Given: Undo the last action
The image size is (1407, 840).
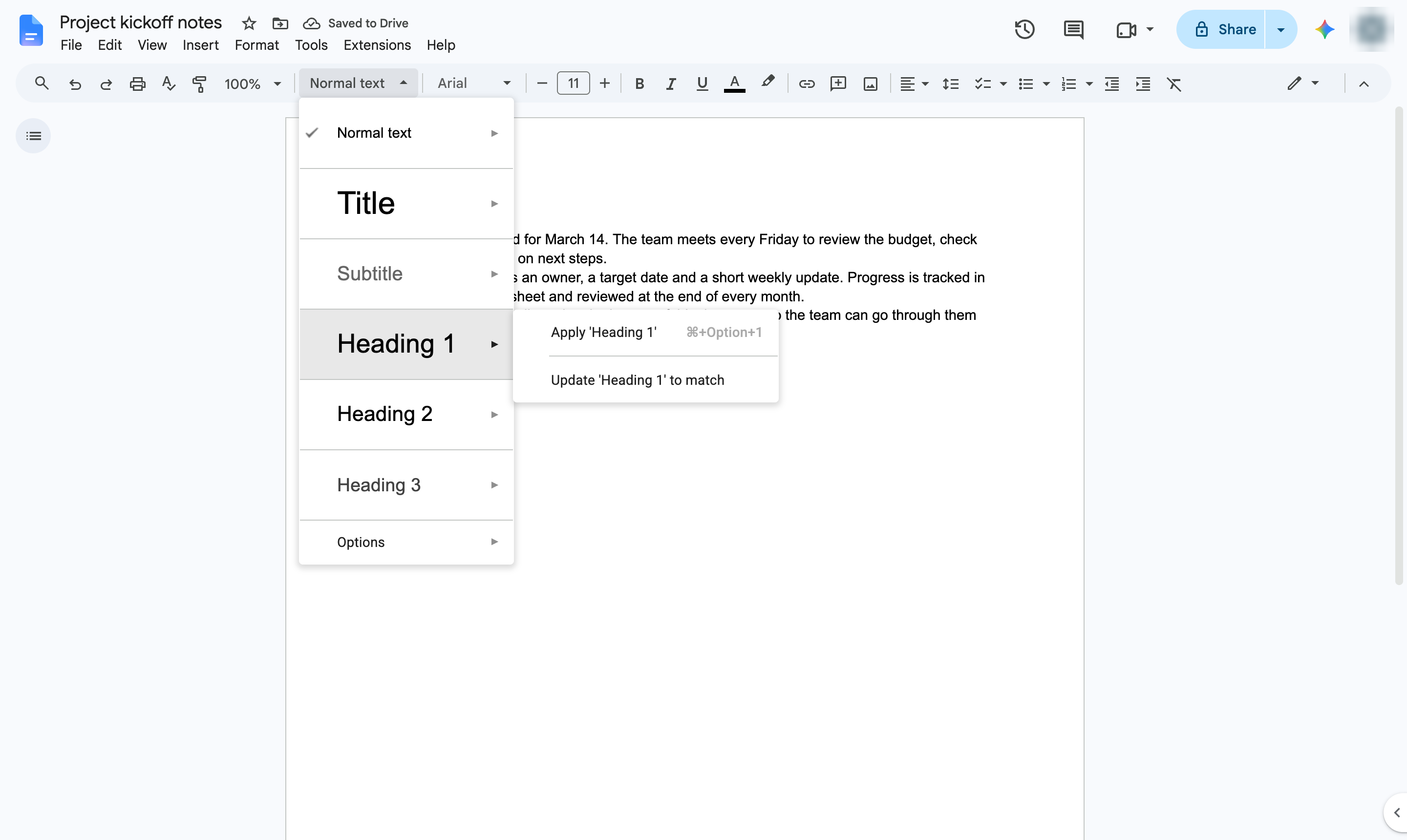Looking at the screenshot, I should [x=75, y=84].
